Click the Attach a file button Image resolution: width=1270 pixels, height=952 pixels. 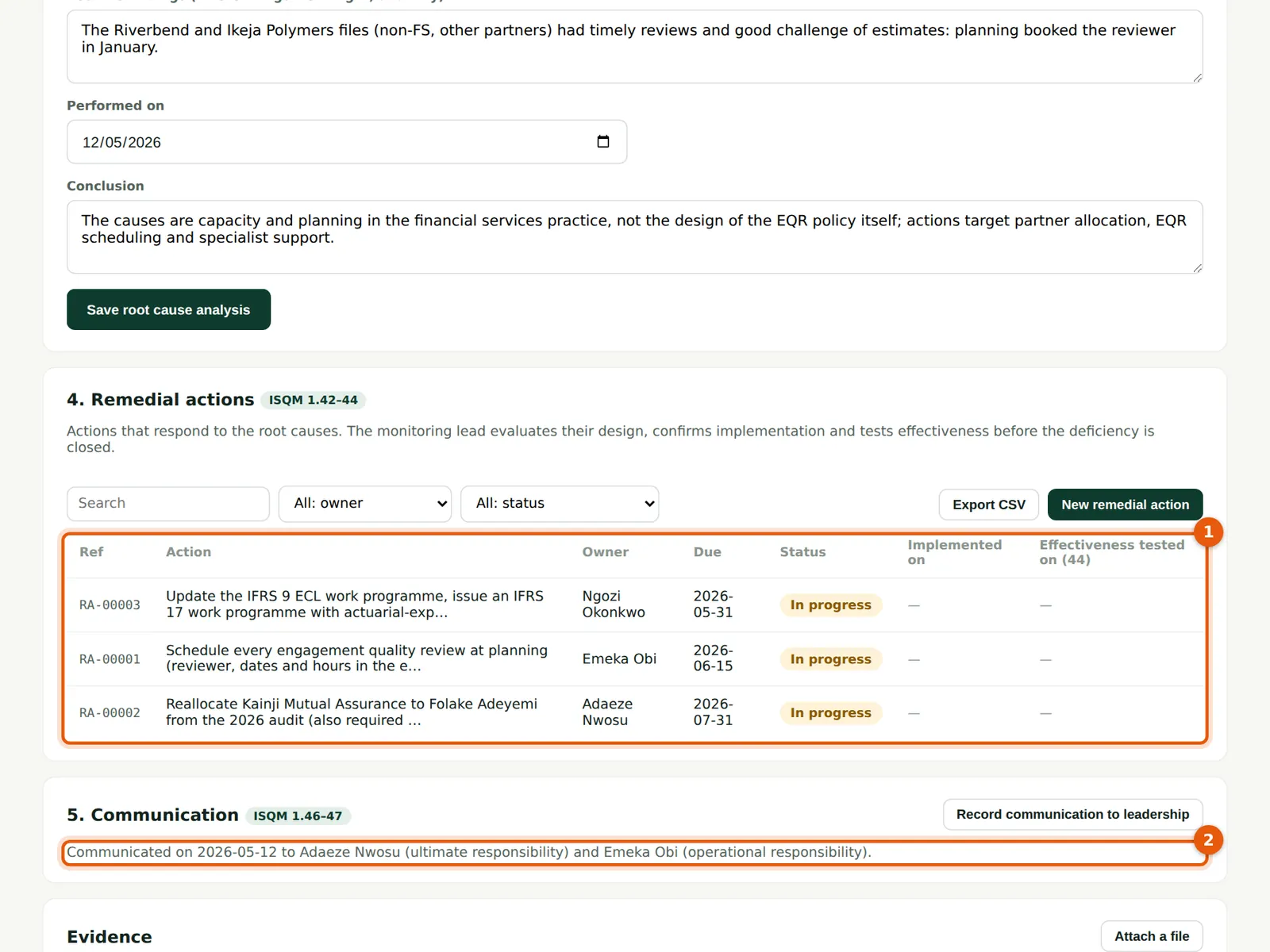tap(1152, 936)
